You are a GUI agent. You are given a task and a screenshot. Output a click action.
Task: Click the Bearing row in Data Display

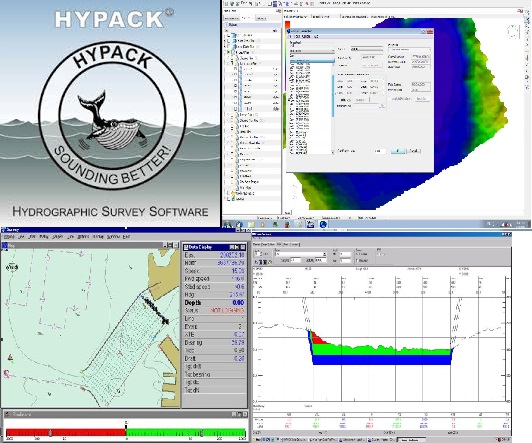pos(214,342)
